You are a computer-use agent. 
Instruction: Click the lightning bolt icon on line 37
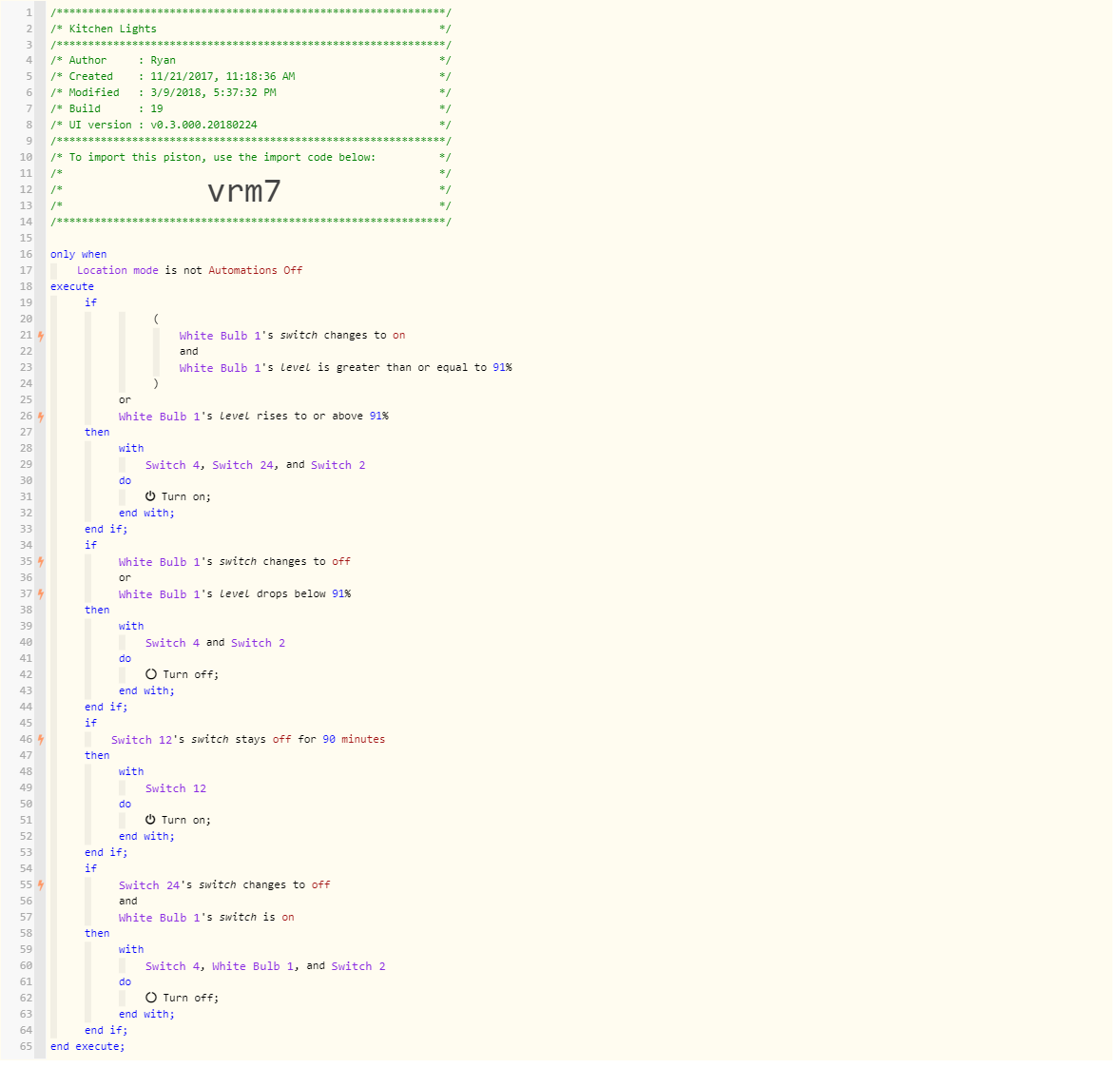point(41,594)
